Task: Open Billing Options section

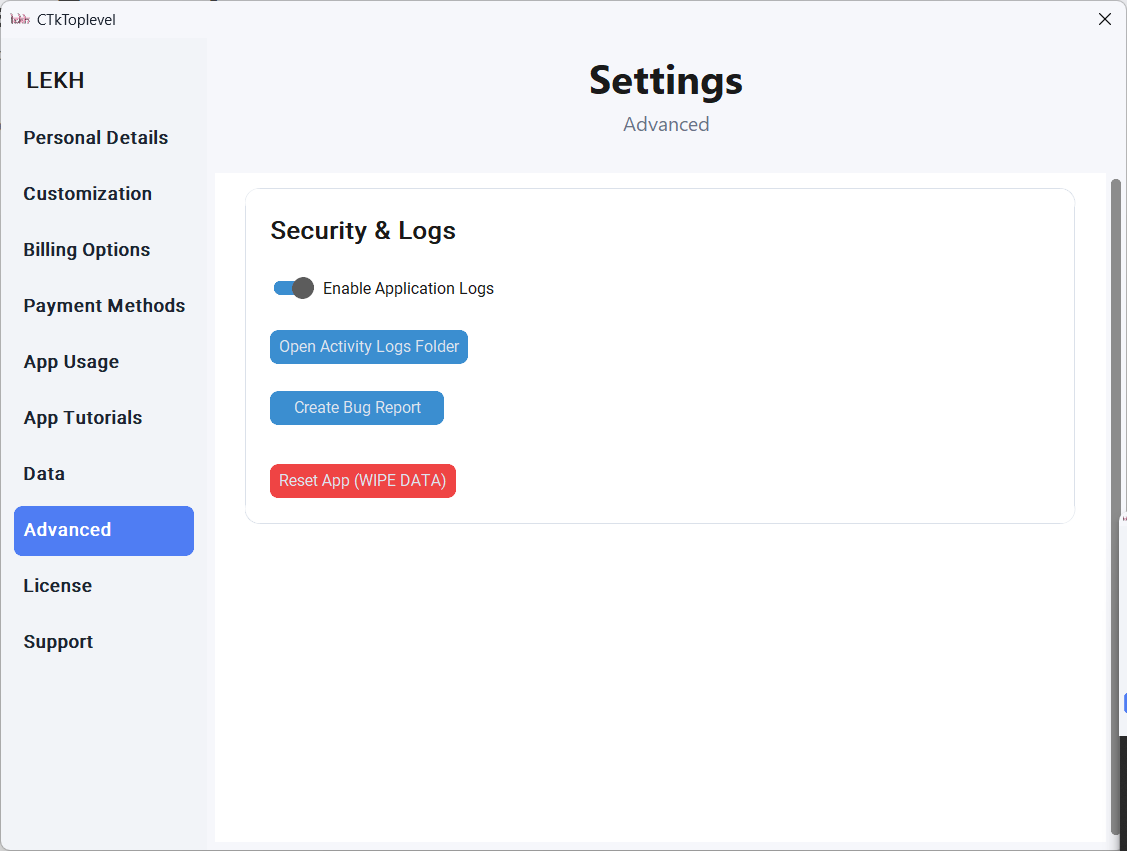Action: point(85,249)
